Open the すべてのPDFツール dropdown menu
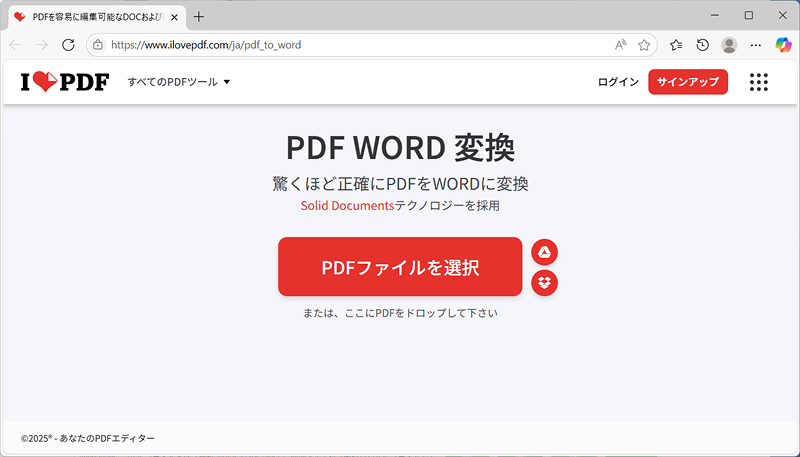This screenshot has height=457, width=800. (179, 82)
